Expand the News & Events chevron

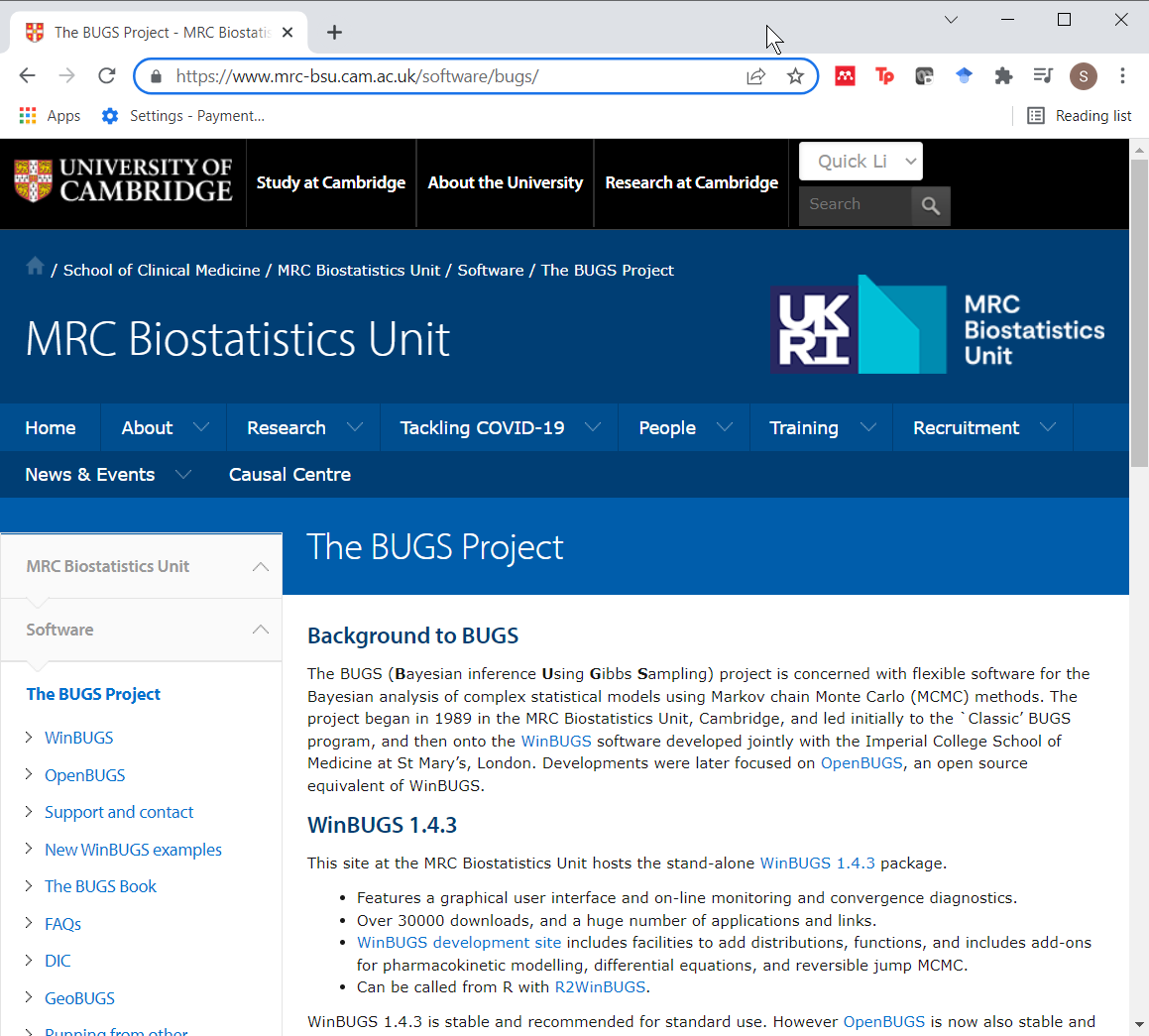pos(183,475)
